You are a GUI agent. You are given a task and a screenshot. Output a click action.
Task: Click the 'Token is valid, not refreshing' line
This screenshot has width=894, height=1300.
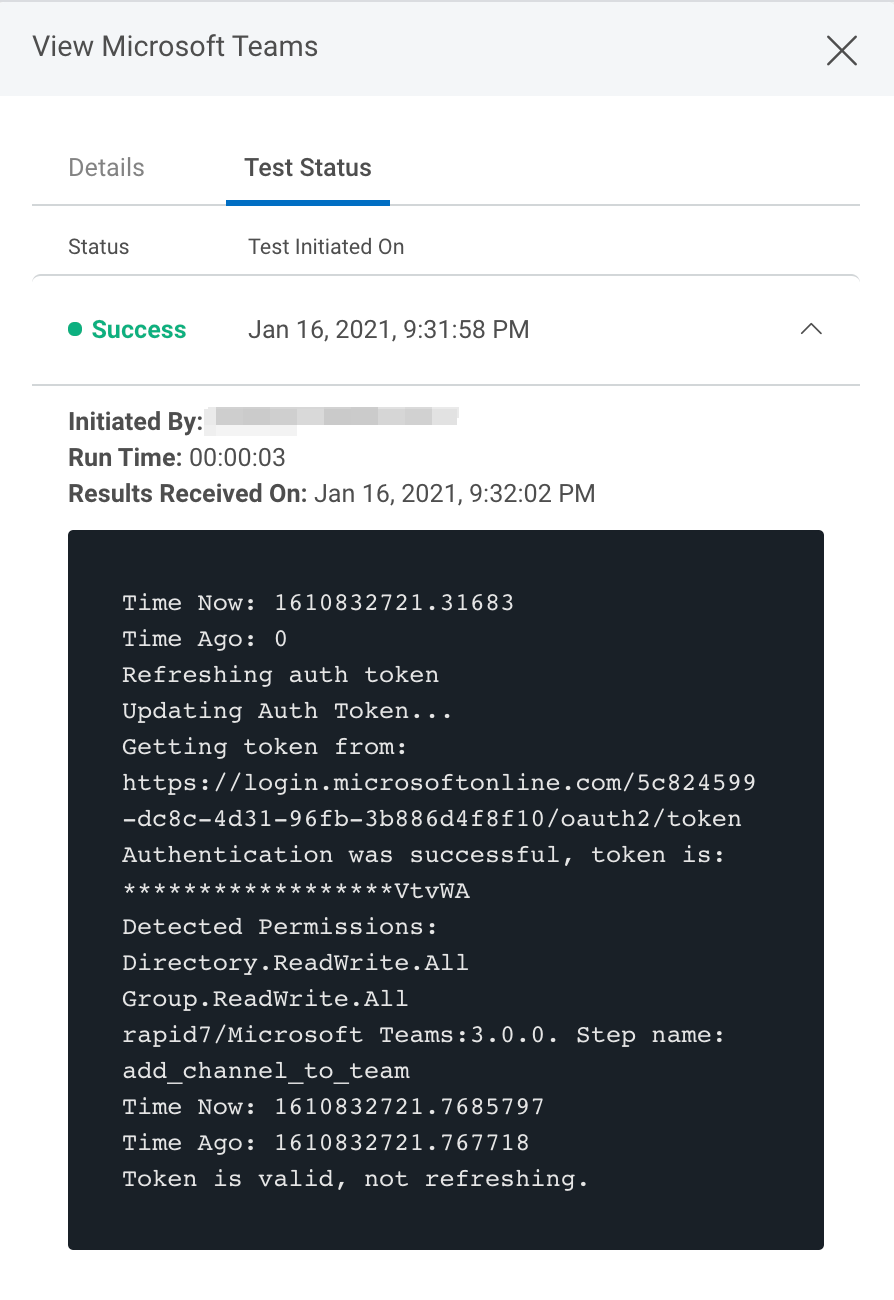[x=355, y=1179]
